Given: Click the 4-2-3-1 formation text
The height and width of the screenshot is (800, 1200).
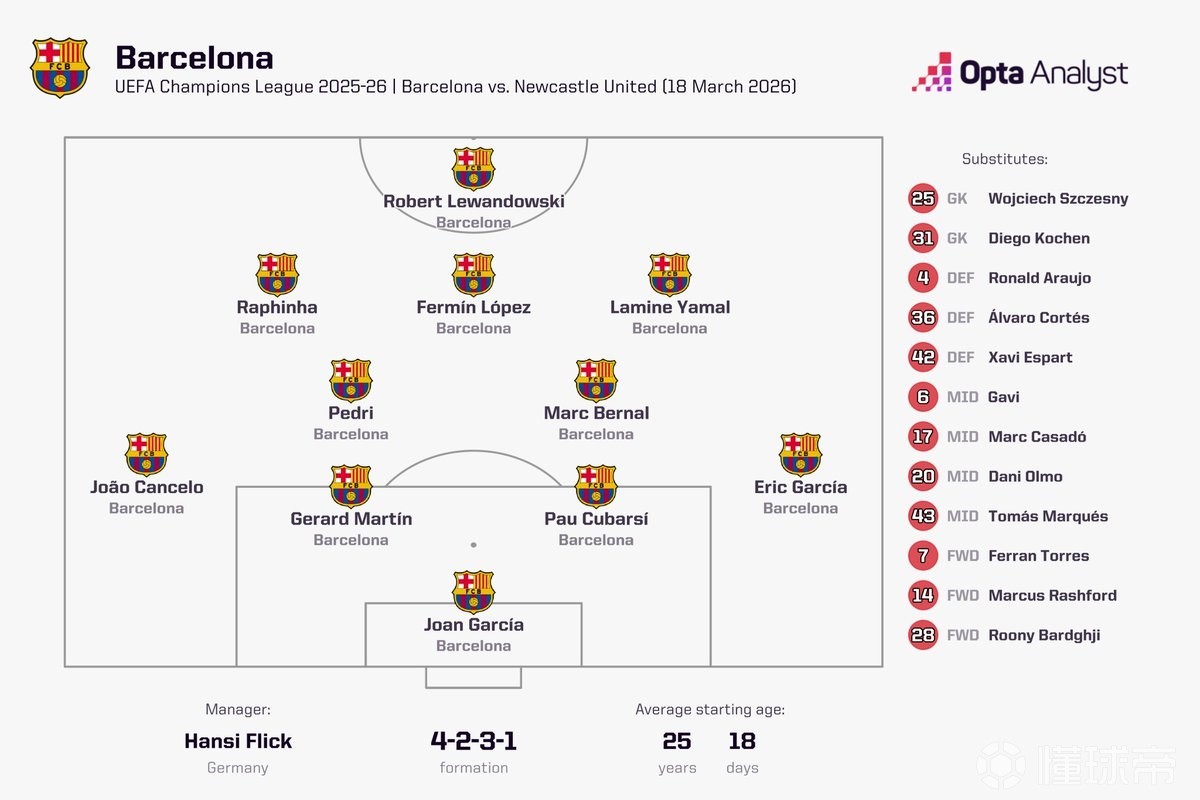Looking at the screenshot, I should pyautogui.click(x=473, y=741).
